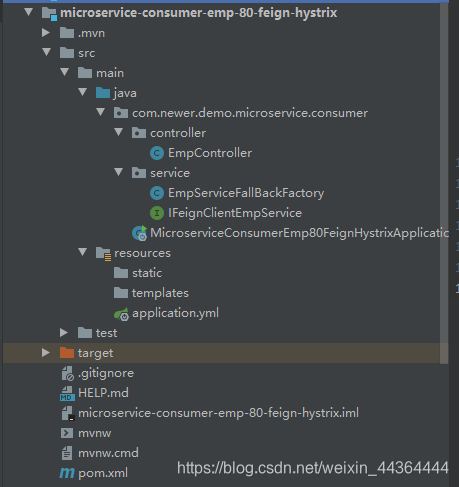Click the mvnw shell script icon

(x=67, y=433)
